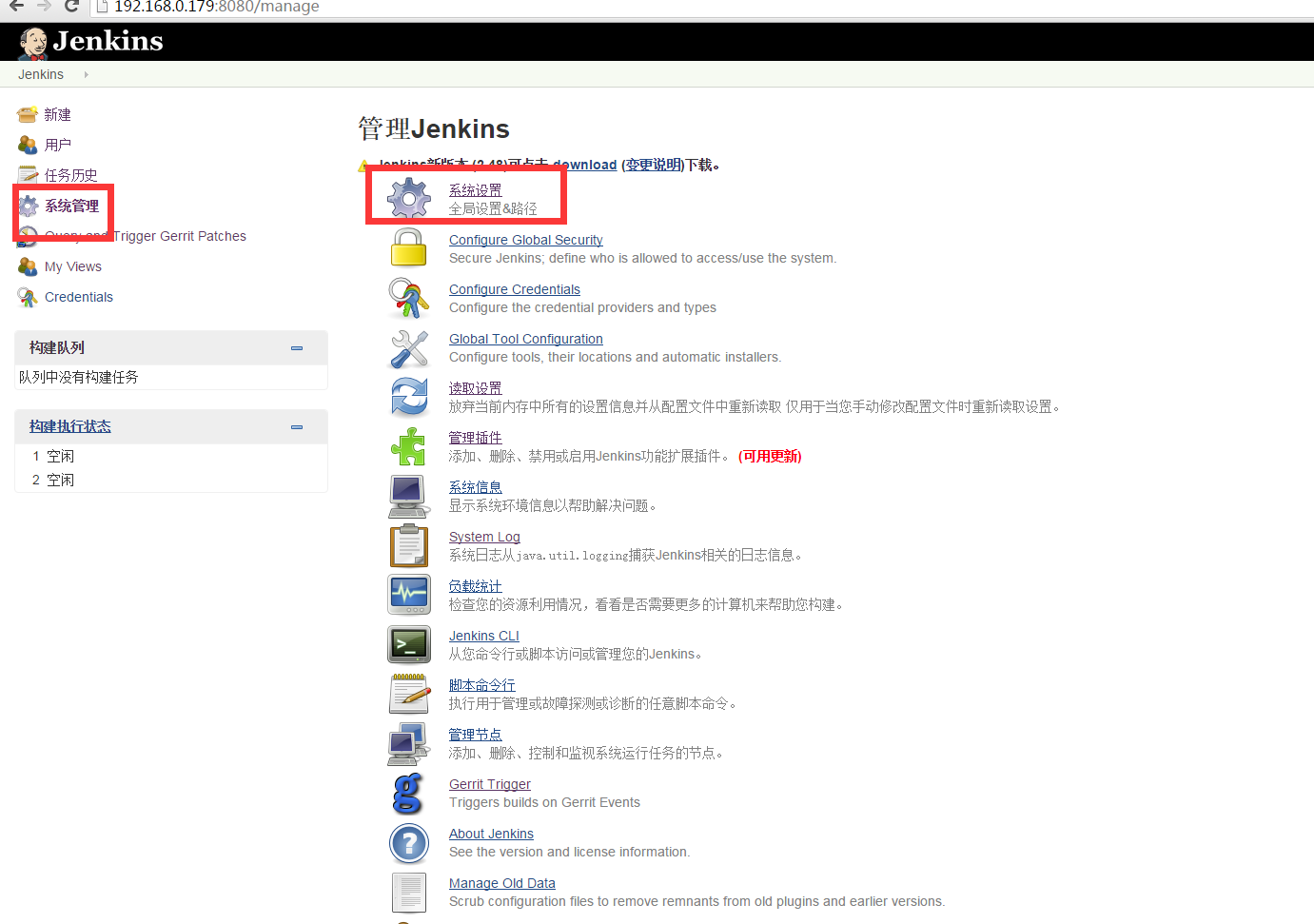Click the document icon for Manage Old Data
The height and width of the screenshot is (924, 1314).
(x=409, y=893)
